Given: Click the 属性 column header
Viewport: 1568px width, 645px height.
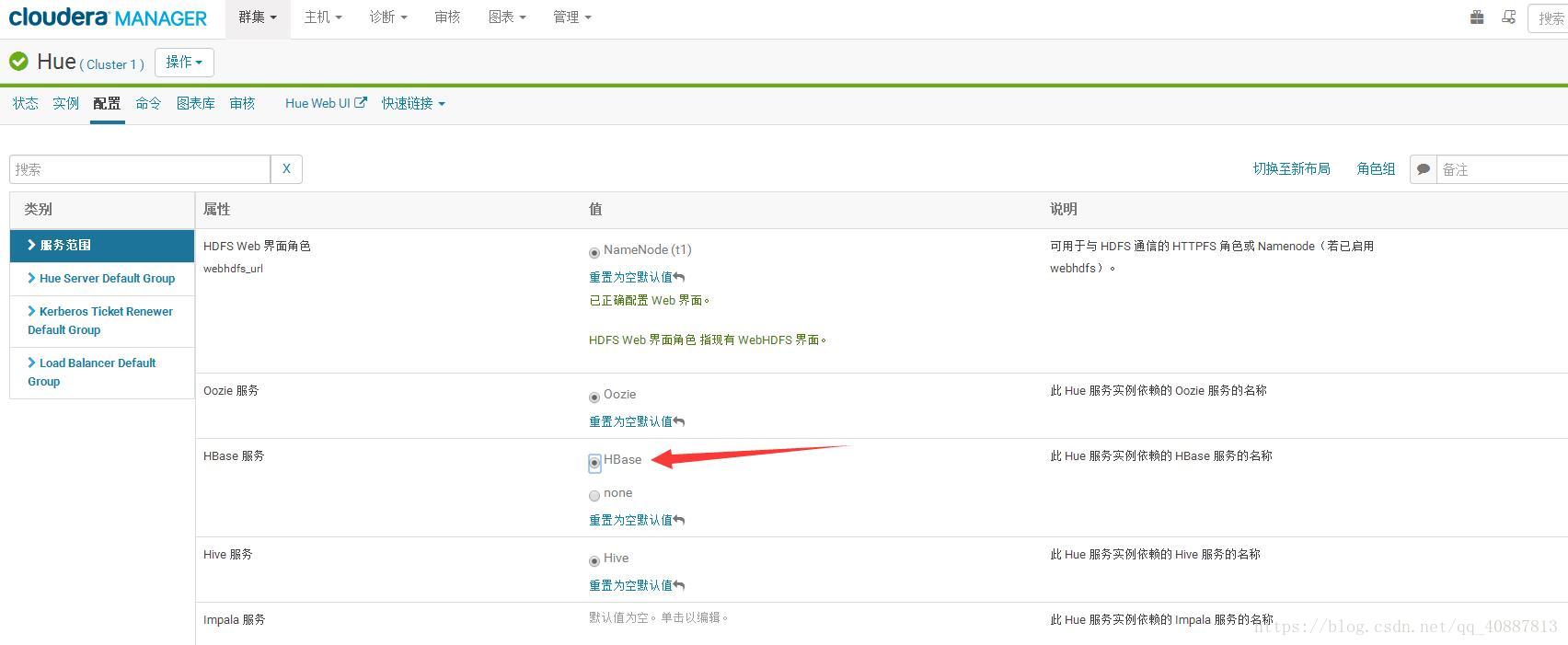Looking at the screenshot, I should click(x=216, y=209).
